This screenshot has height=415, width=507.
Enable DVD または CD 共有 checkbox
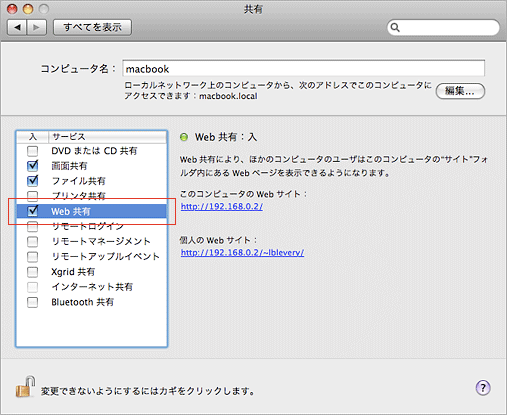pyautogui.click(x=32, y=151)
